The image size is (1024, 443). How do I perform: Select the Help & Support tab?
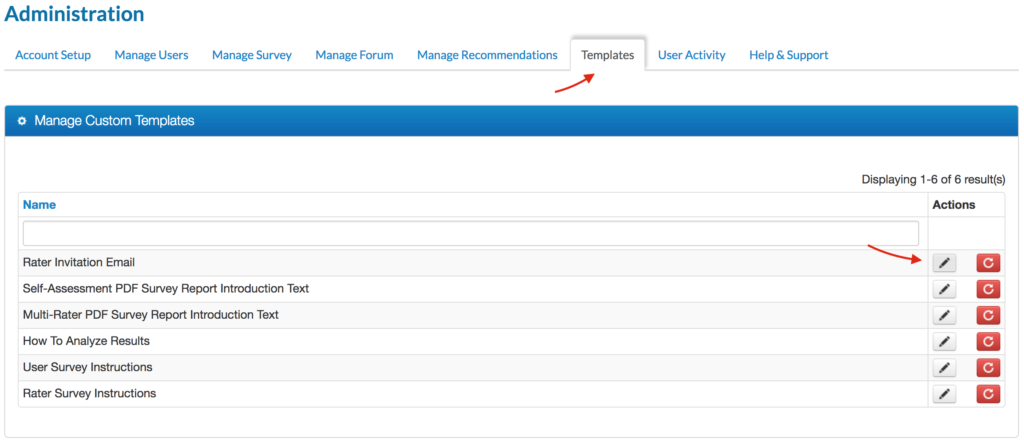point(788,55)
